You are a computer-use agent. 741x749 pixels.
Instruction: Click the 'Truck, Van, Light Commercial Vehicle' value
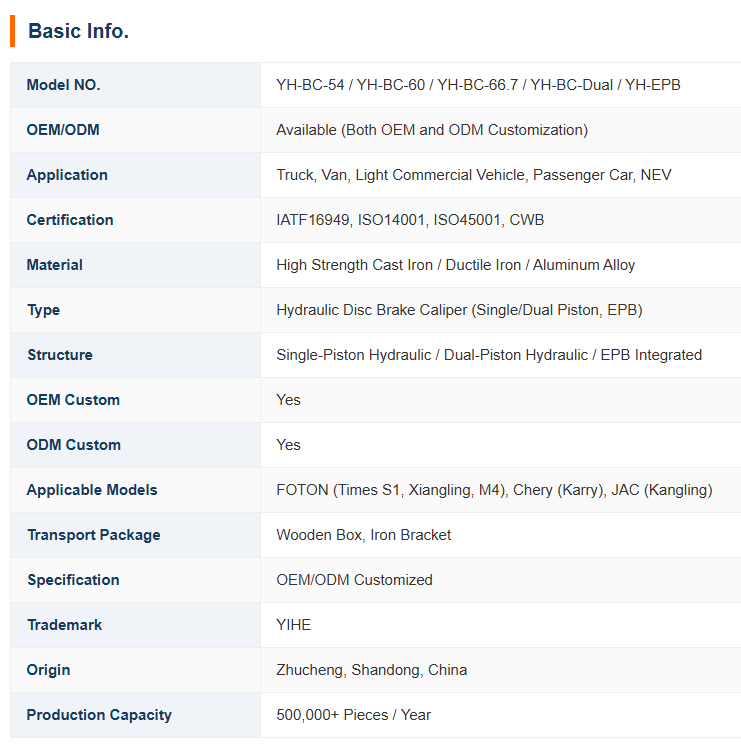pos(474,175)
